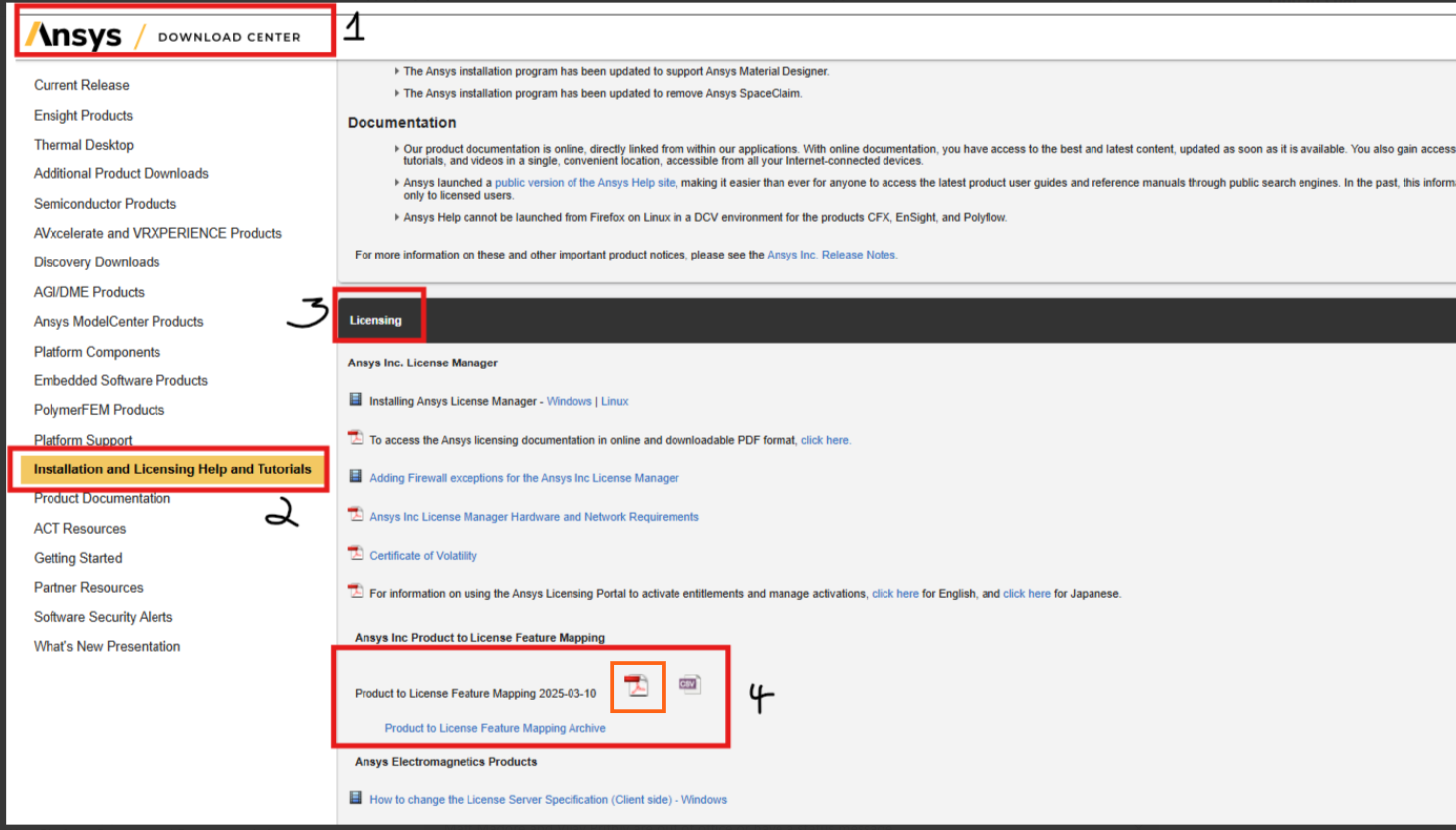This screenshot has height=830, width=1456.
Task: Open Ansys ModelCenter Products
Action: click(x=119, y=321)
